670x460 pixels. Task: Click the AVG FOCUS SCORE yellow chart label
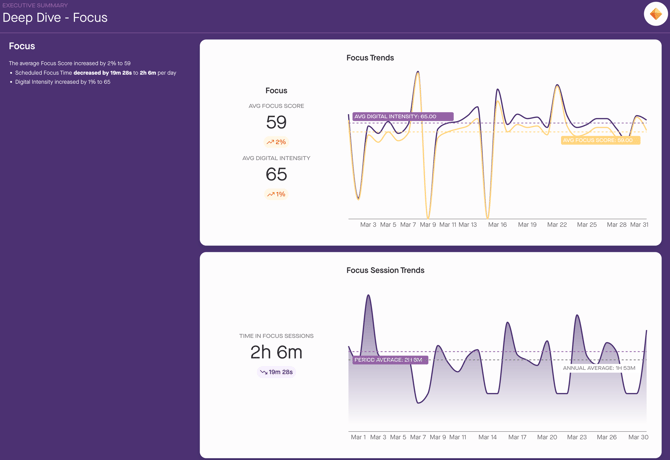[599, 140]
